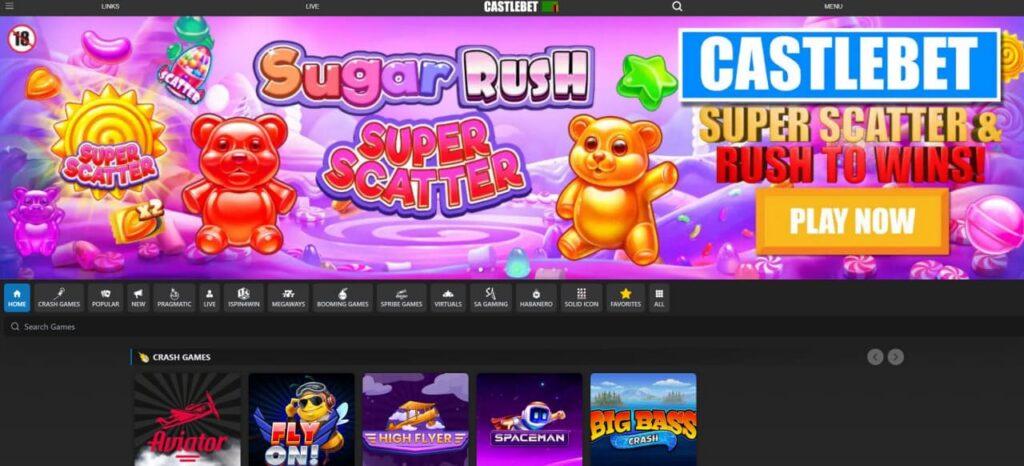The image size is (1024, 466).
Task: Click the 18+ age restriction badge
Action: (21, 39)
